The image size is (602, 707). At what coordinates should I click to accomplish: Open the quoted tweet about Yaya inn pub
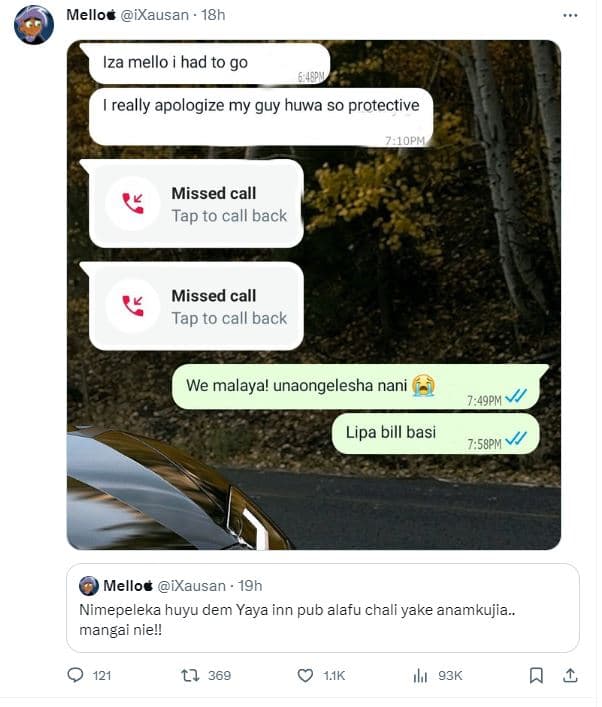323,608
